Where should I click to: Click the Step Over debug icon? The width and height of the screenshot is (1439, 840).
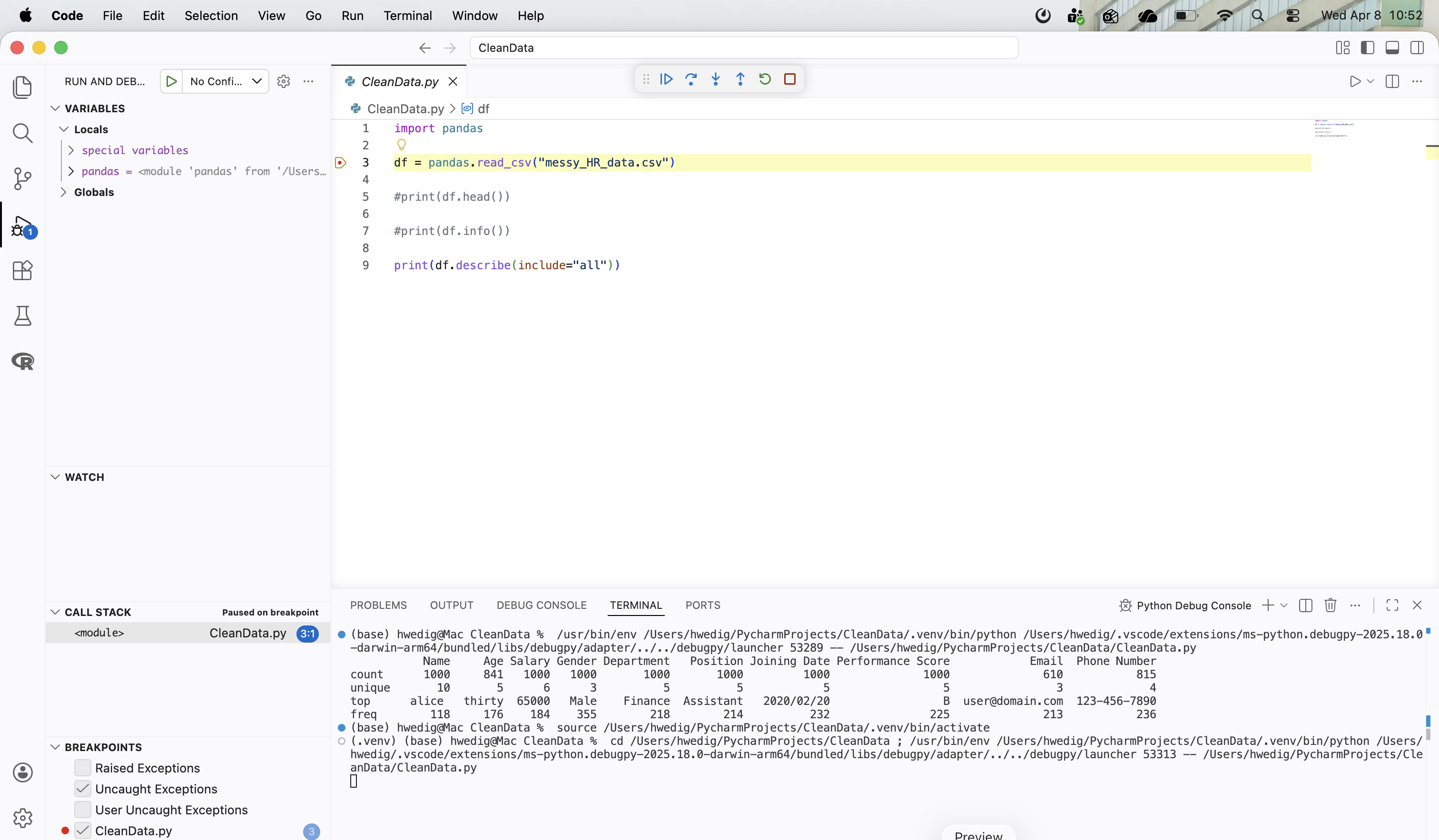[x=691, y=79]
